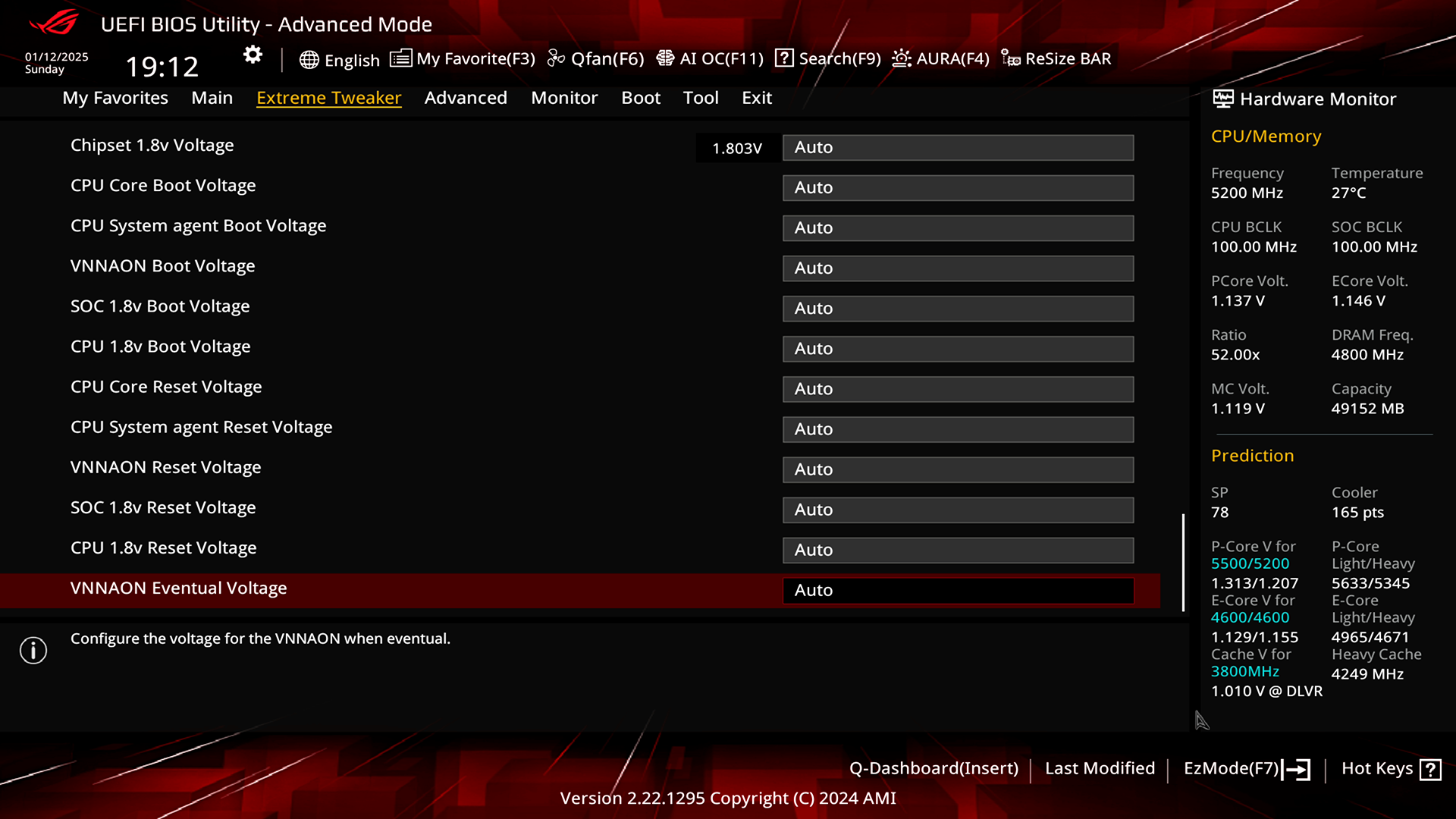Viewport: 1456px width, 819px height.
Task: Launch AI OC(F11) brain icon
Action: [x=665, y=58]
